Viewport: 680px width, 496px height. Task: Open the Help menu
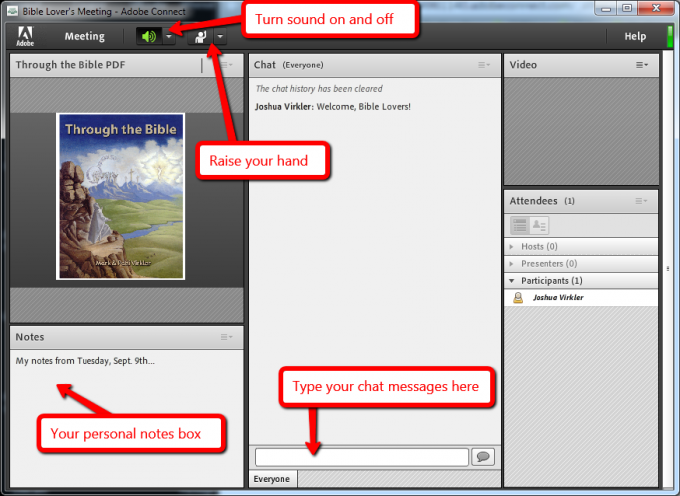pos(635,36)
